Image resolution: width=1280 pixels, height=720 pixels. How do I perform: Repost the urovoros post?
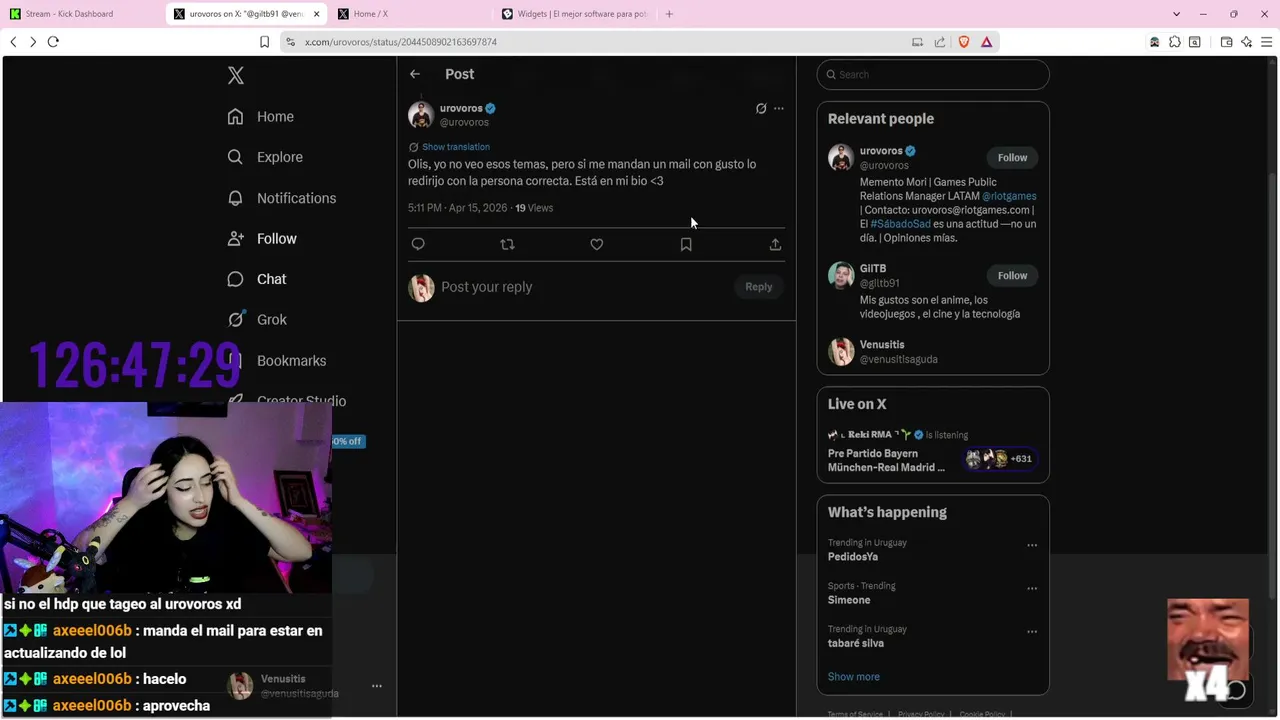(x=507, y=244)
